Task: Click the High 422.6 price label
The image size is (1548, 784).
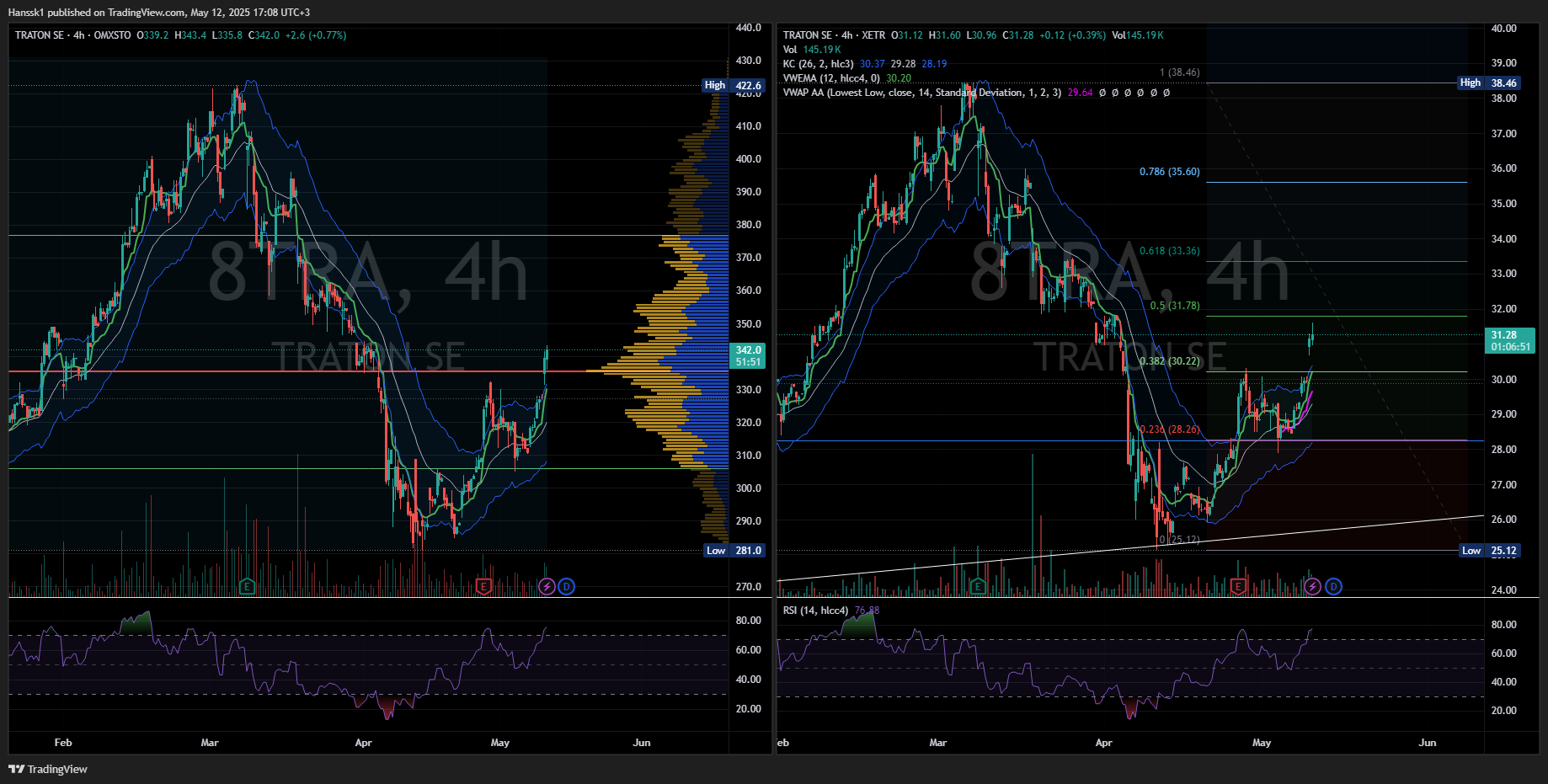Action: coord(733,85)
